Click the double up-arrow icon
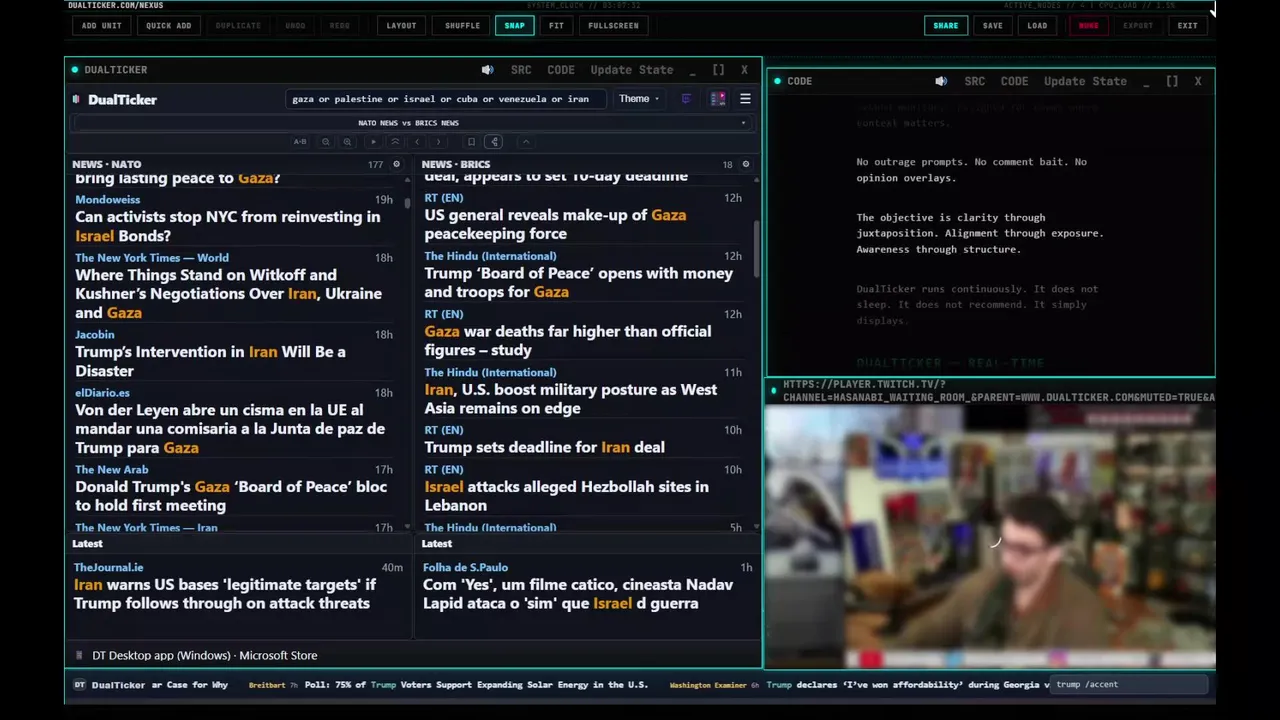The height and width of the screenshot is (720, 1280). pyautogui.click(x=395, y=142)
